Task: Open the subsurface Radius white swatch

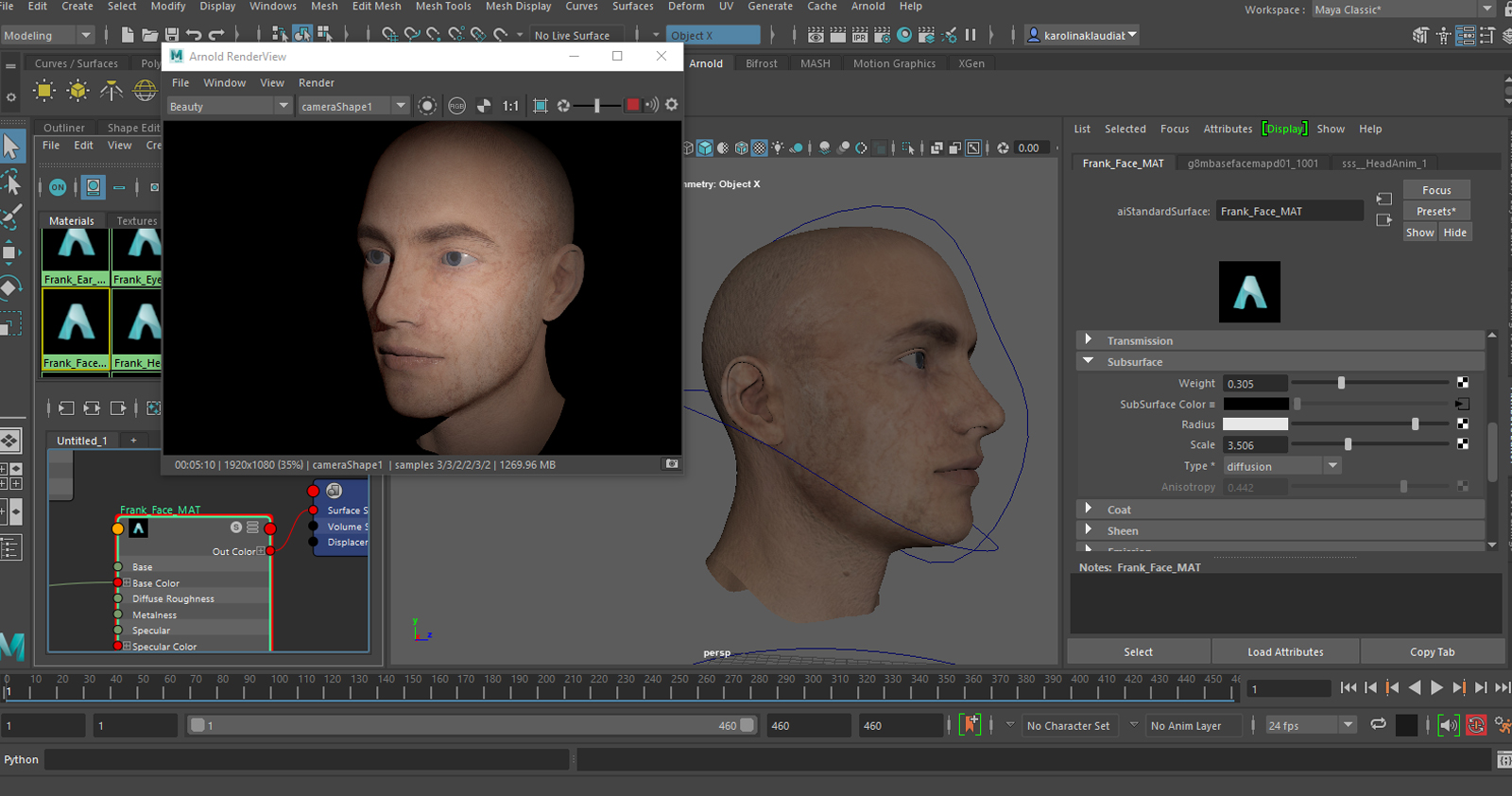Action: (1255, 424)
